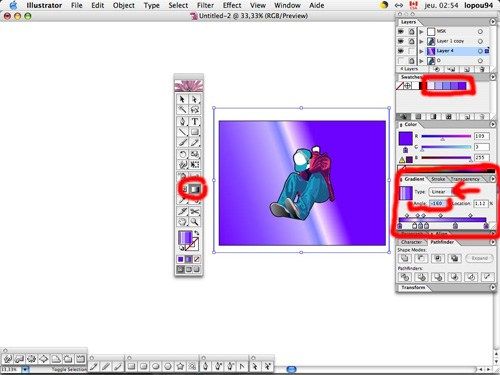Viewport: 500px width, 375px height.
Task: Click the rightmost gradient stop on gradient bar
Action: coord(486,226)
